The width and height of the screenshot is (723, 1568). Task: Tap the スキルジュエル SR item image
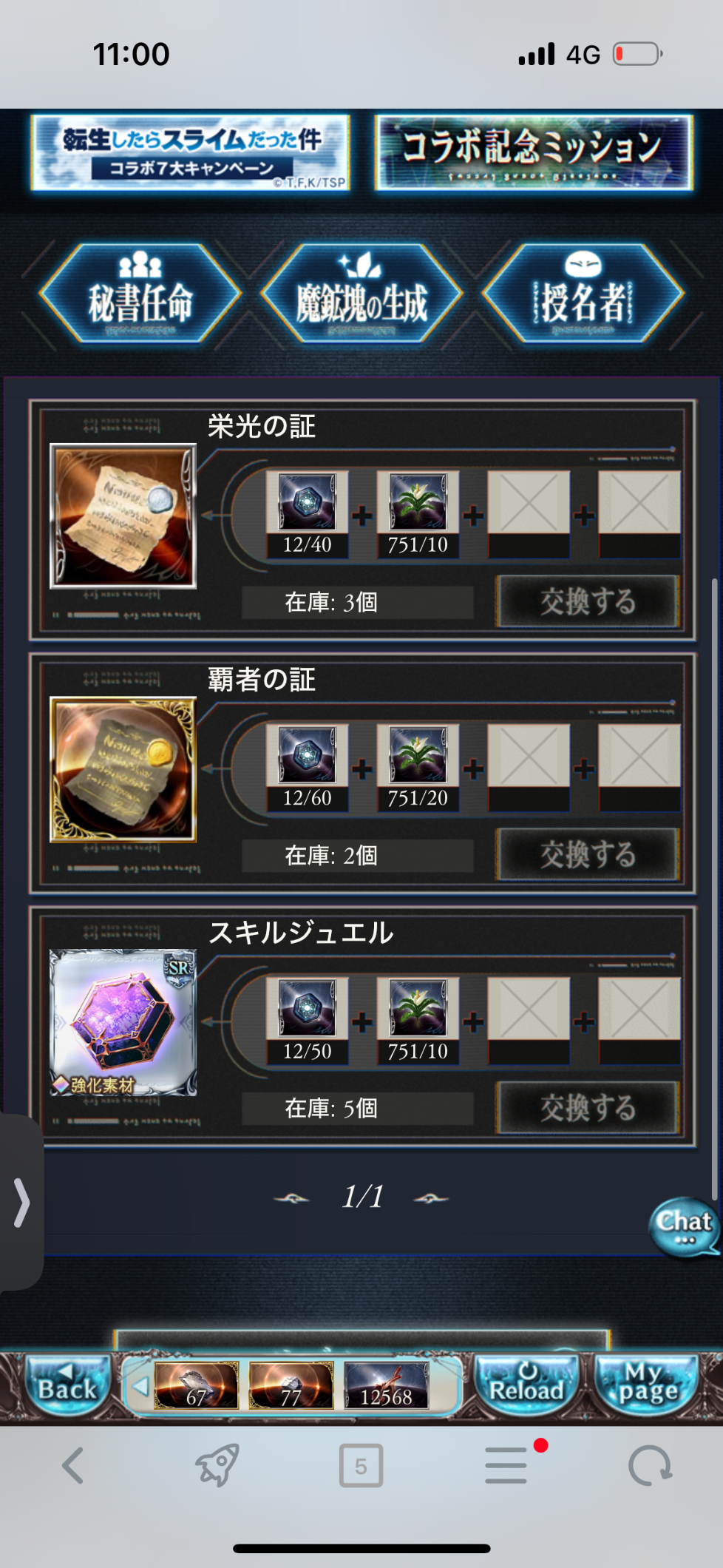[x=123, y=1022]
